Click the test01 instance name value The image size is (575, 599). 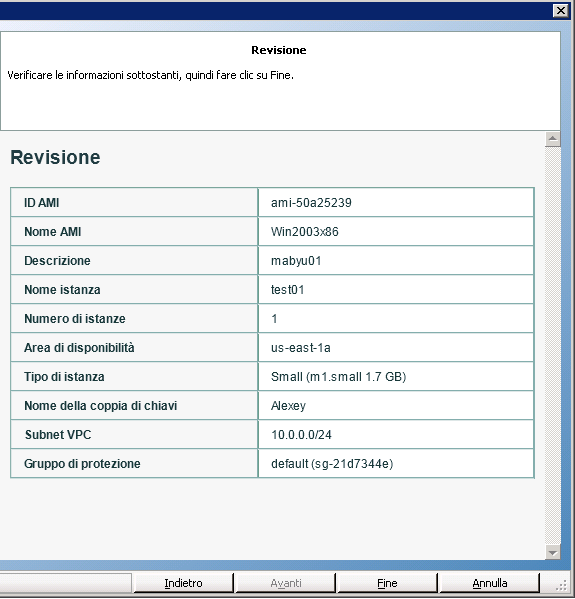pyautogui.click(x=287, y=290)
